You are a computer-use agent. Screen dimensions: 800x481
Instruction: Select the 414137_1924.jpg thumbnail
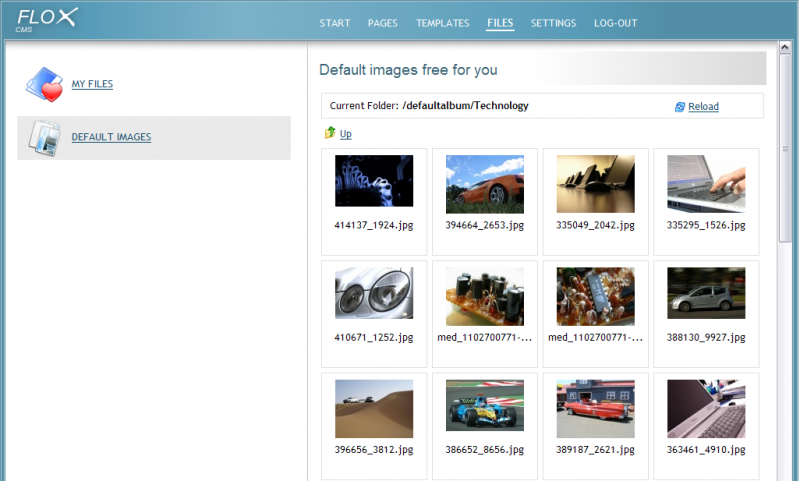(374, 181)
